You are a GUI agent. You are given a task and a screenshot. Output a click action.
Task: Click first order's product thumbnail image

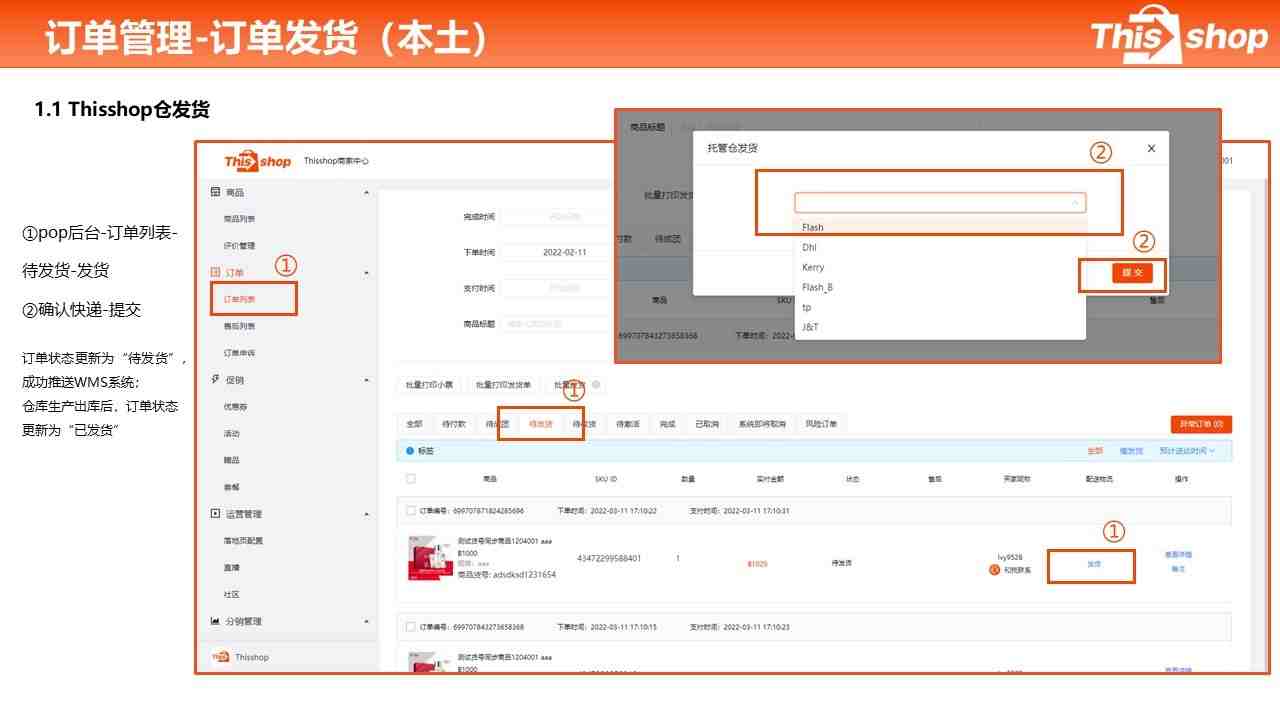[430, 558]
